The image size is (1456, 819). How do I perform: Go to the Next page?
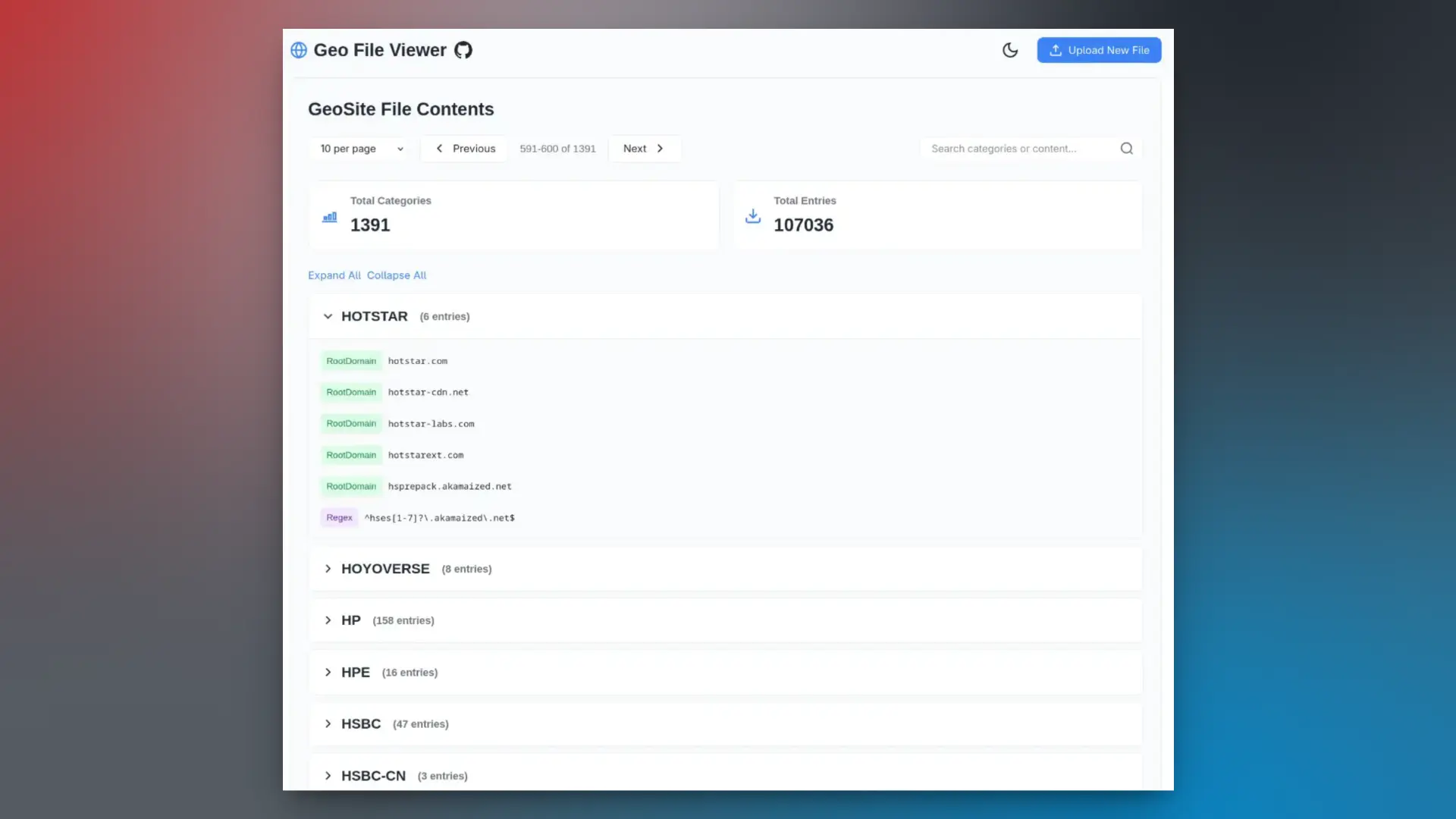tap(644, 149)
